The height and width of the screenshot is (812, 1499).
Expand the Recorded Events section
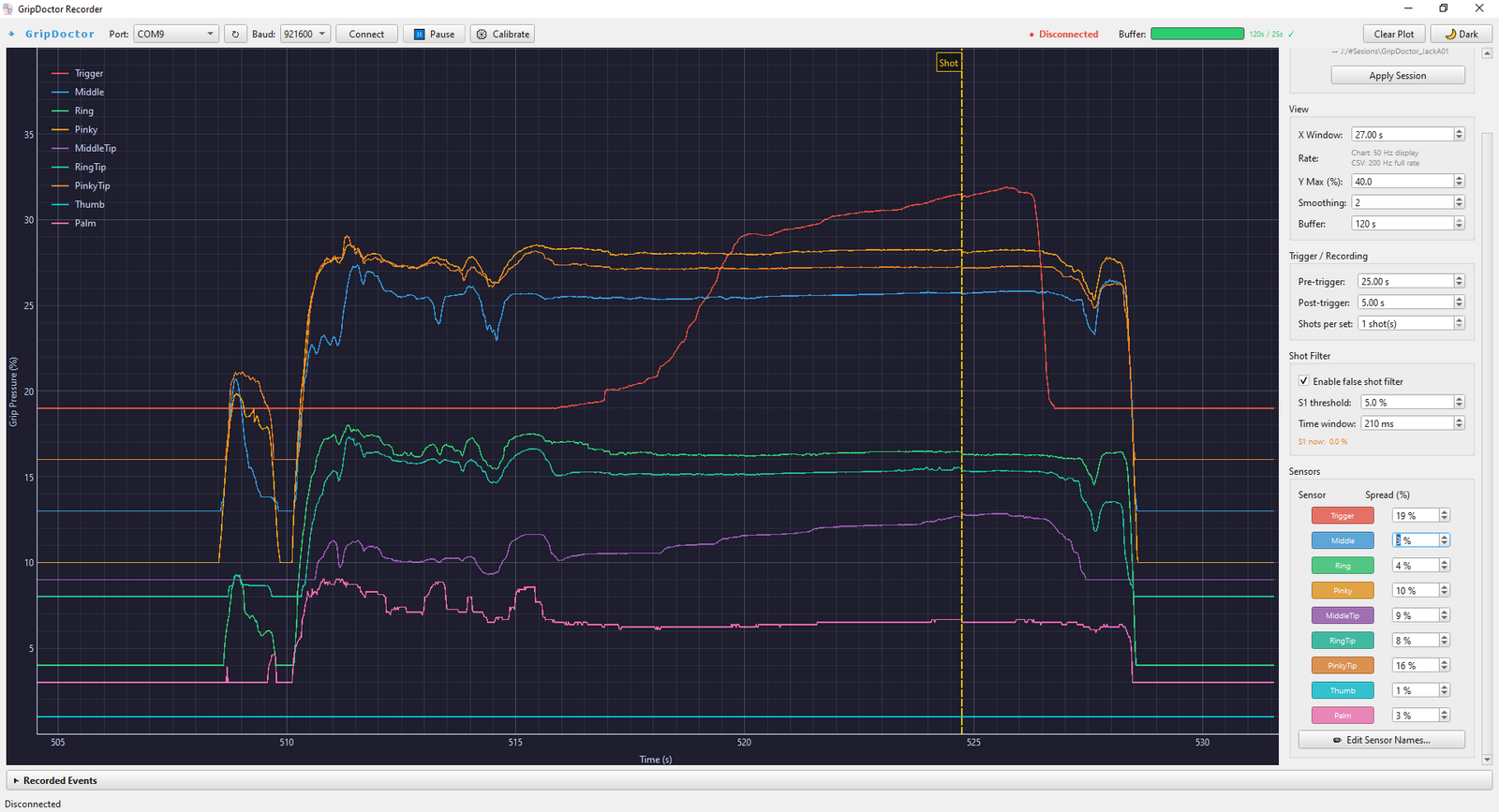click(x=749, y=780)
